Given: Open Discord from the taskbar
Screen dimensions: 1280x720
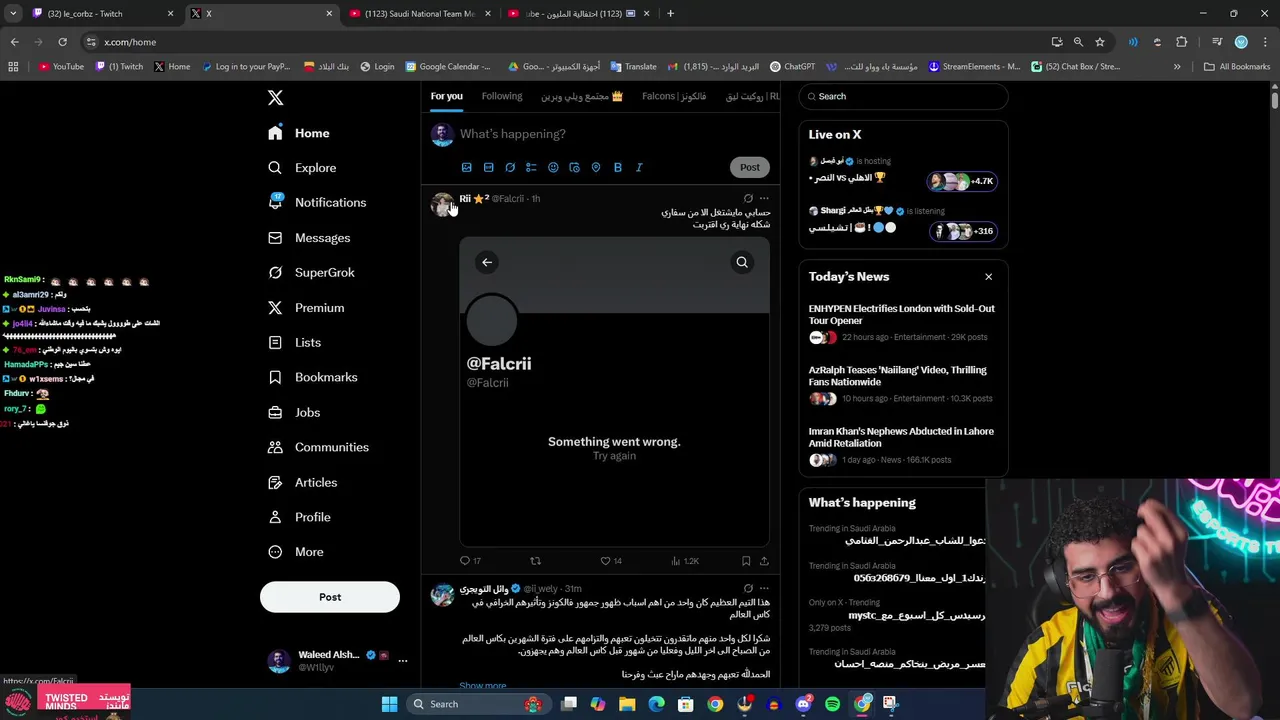Looking at the screenshot, I should [x=803, y=704].
